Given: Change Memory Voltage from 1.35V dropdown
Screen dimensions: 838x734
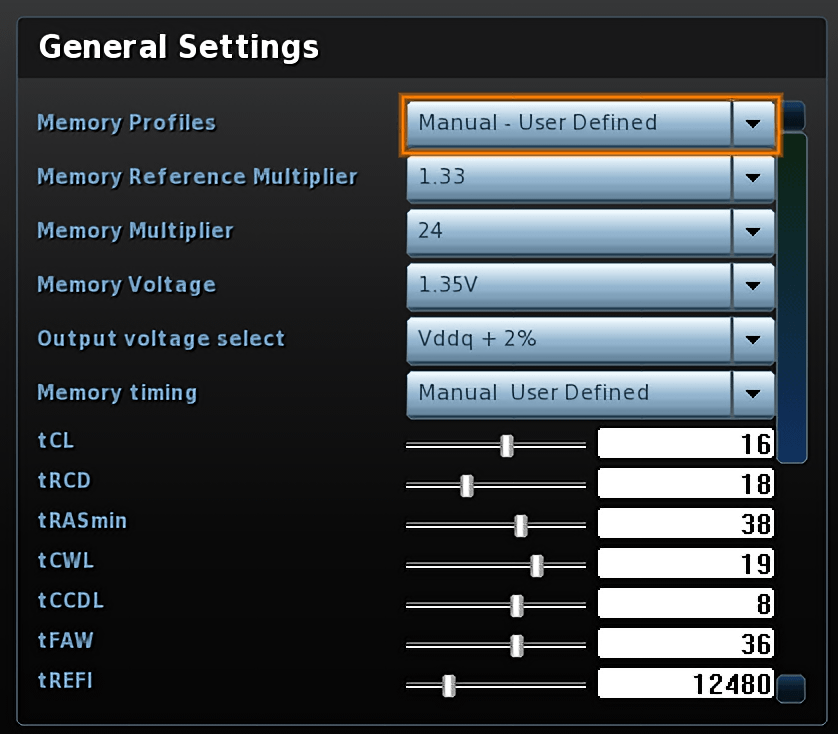Looking at the screenshot, I should (590, 286).
